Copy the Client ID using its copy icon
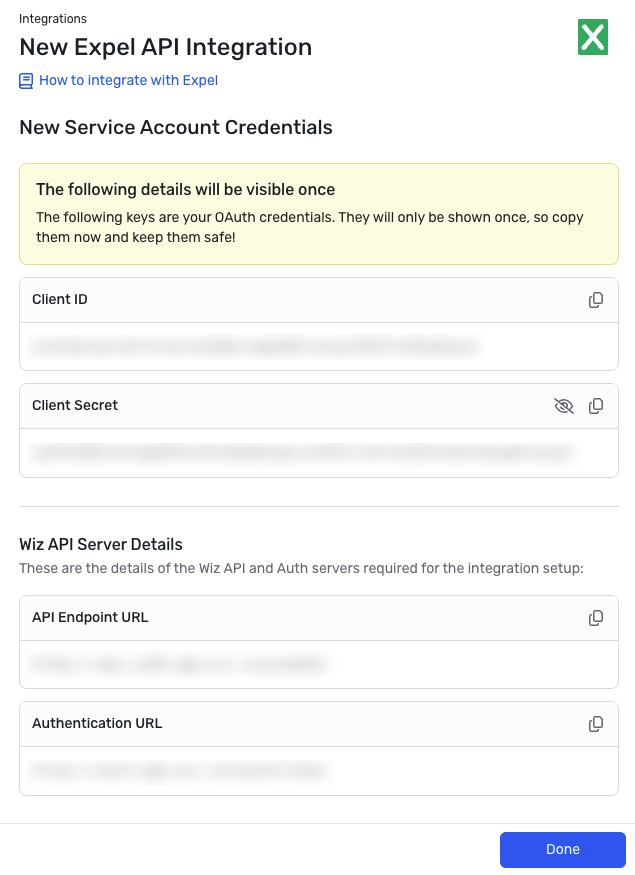Screen dimensions: 635x875 596,299
